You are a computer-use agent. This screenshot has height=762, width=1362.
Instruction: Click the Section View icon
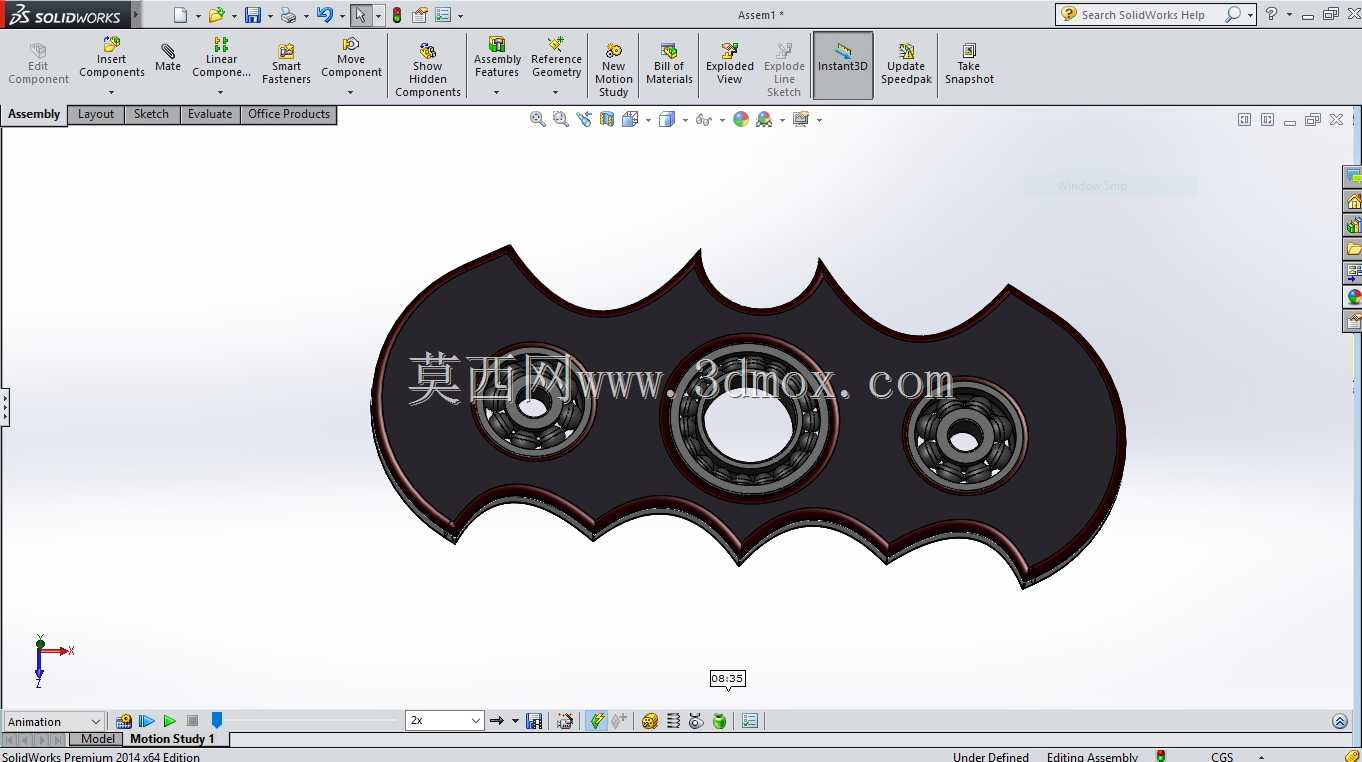(x=607, y=119)
